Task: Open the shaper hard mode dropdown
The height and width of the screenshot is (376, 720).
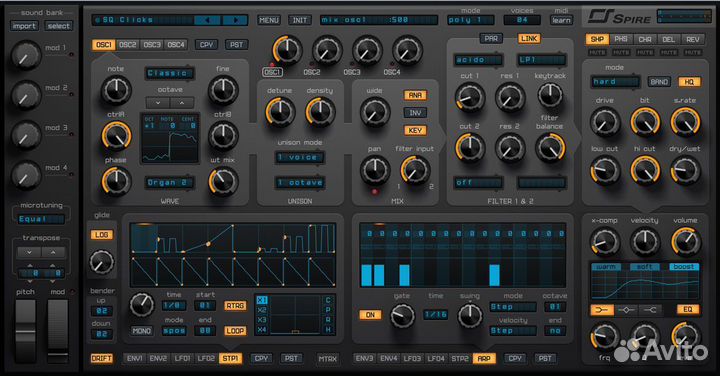Action: click(616, 82)
